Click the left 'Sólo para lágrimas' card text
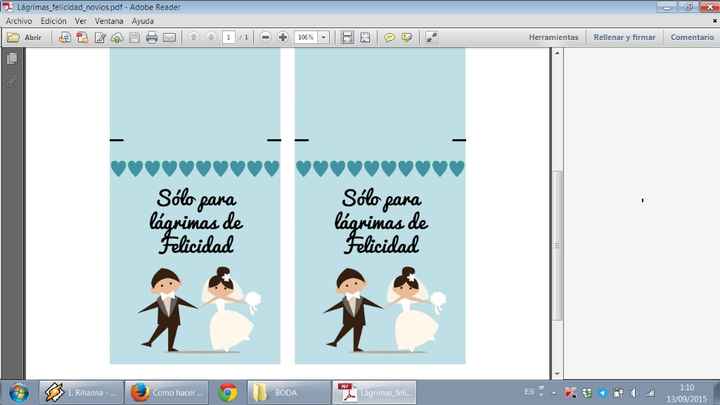720x405 pixels. tap(196, 221)
